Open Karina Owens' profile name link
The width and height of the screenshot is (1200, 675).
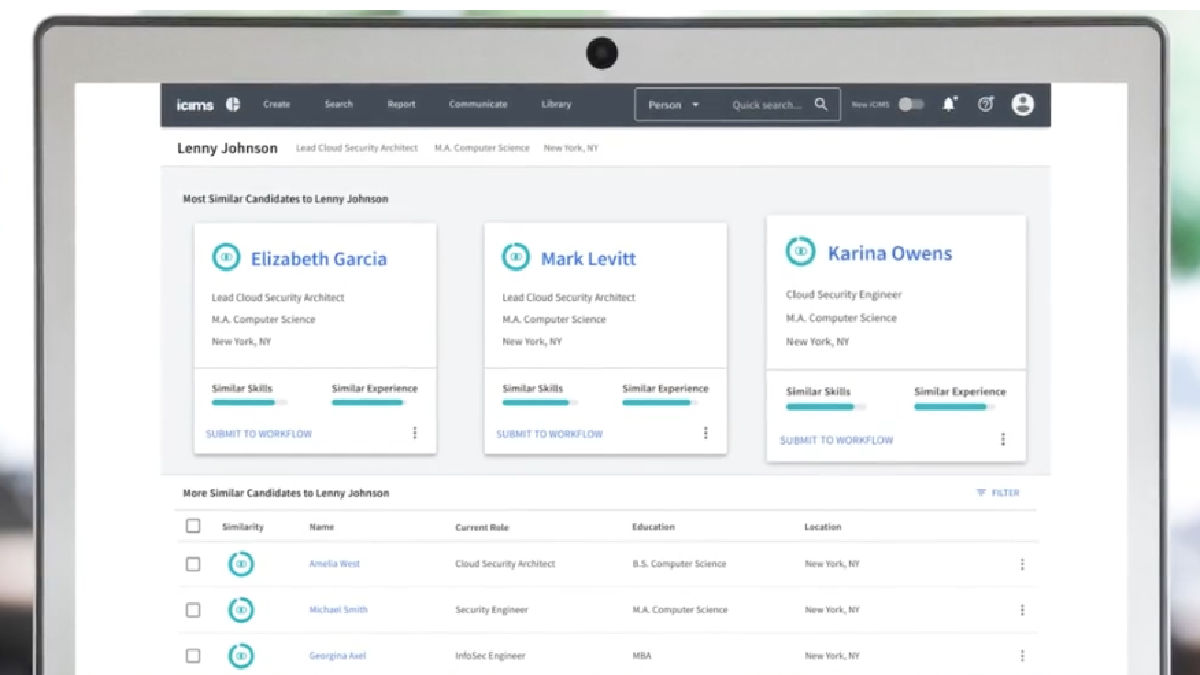tap(890, 253)
